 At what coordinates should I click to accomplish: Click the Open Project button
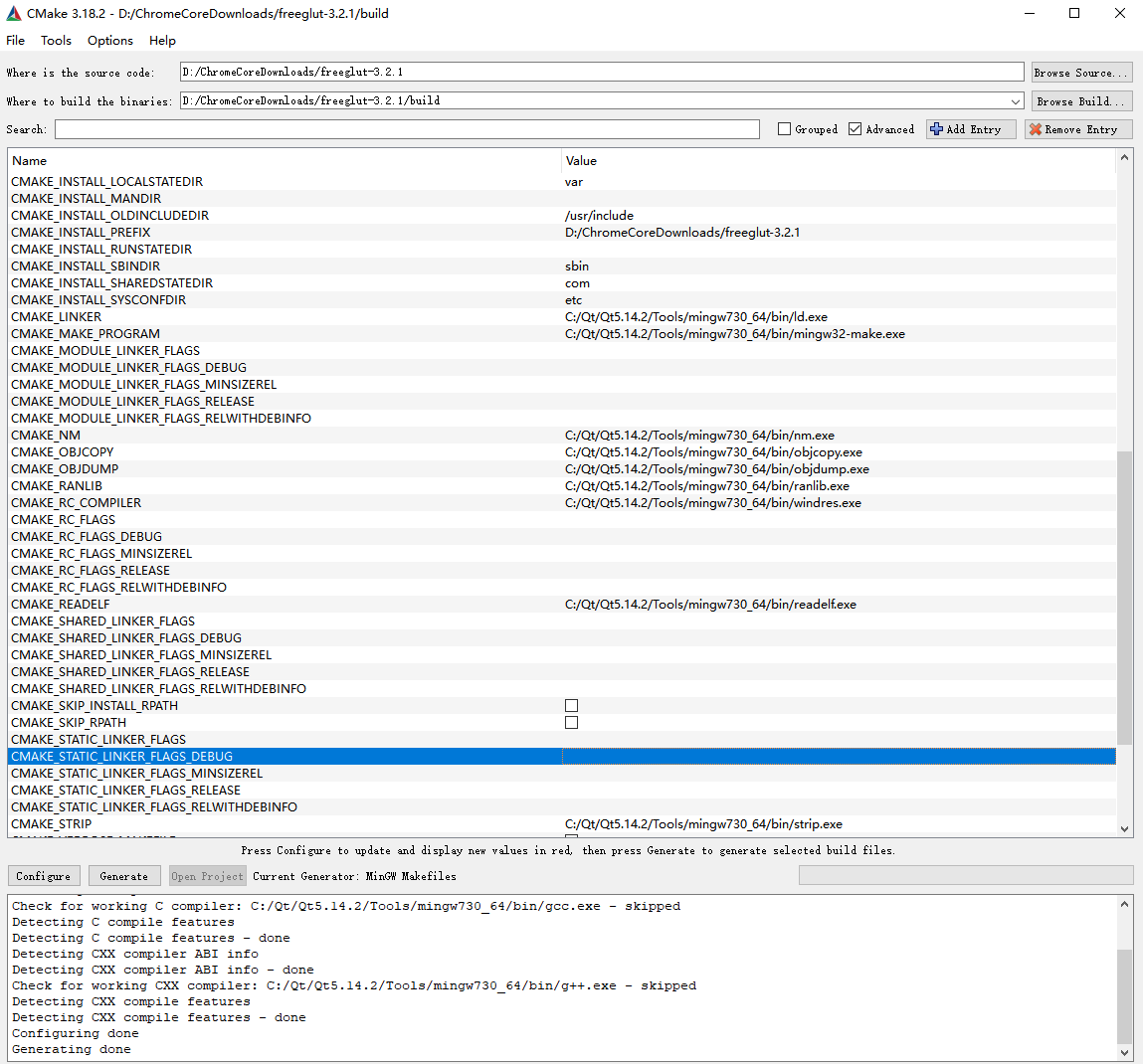click(208, 876)
